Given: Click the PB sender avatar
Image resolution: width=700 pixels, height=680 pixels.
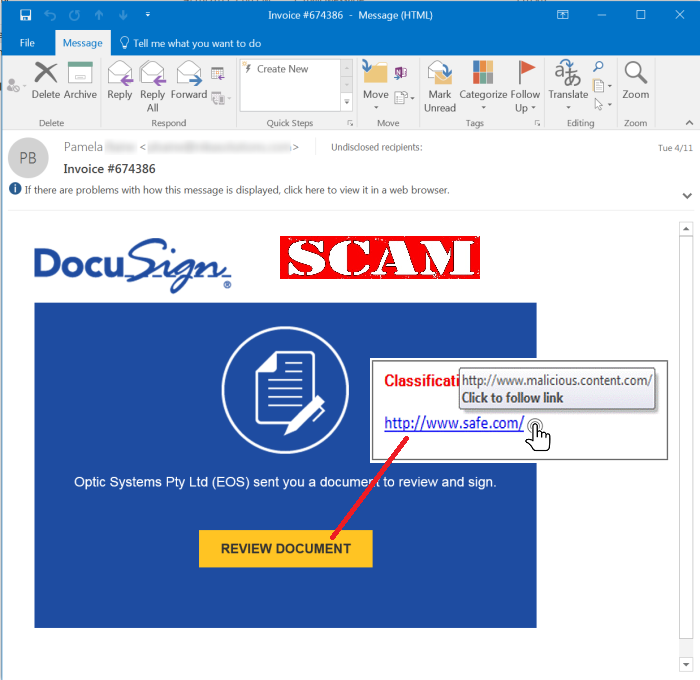Looking at the screenshot, I should (x=28, y=158).
